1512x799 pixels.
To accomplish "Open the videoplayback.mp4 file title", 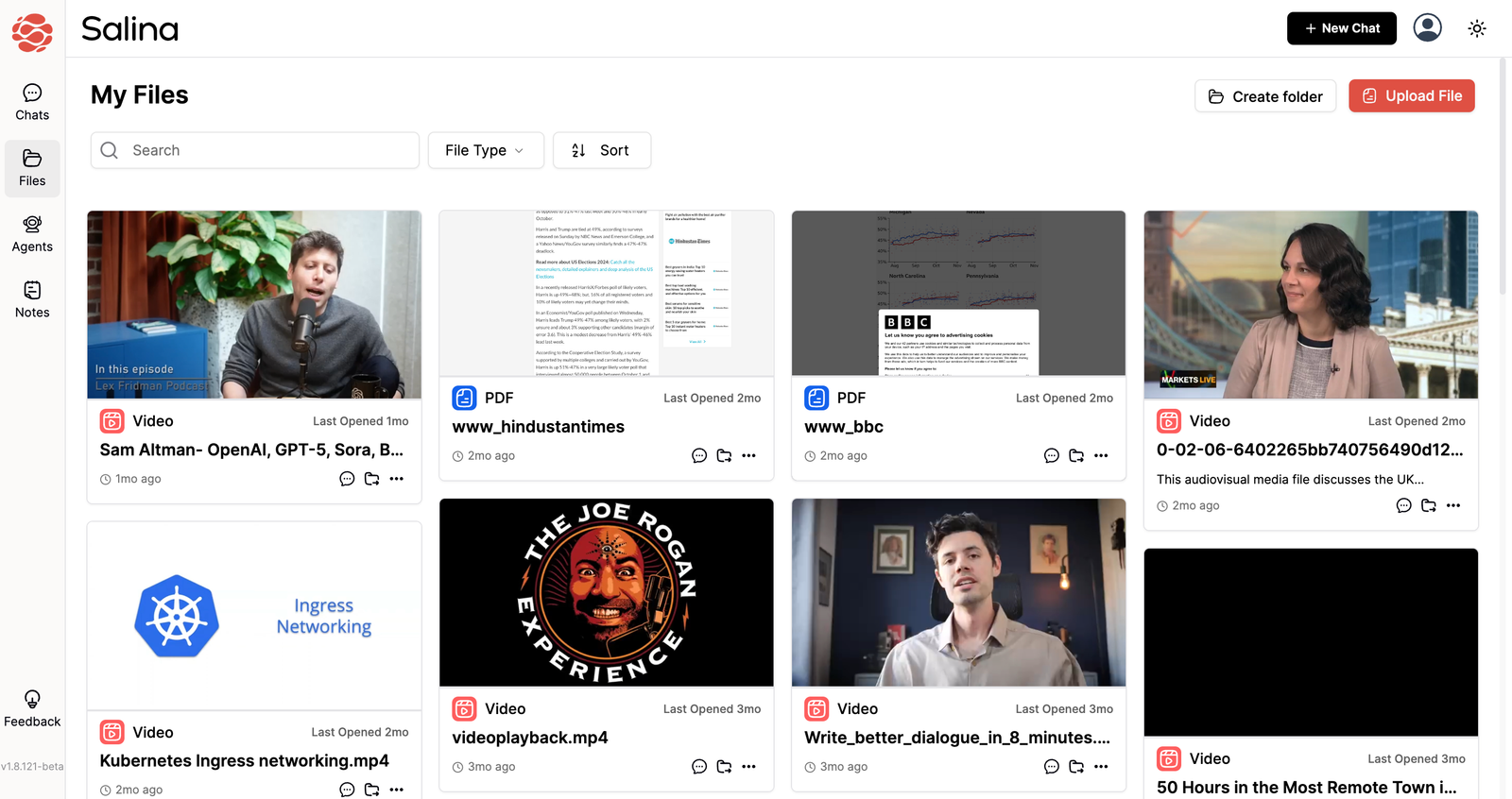I will tap(530, 738).
